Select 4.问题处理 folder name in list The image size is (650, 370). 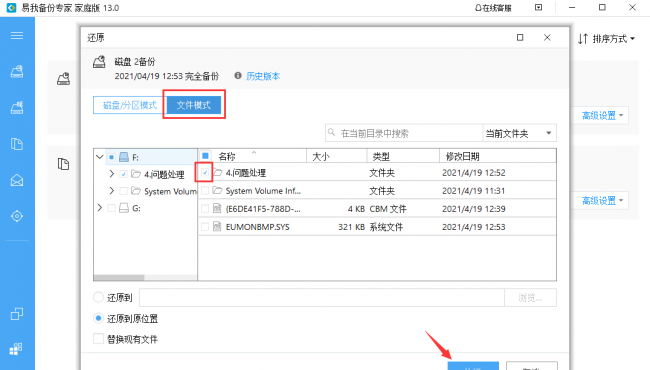tap(246, 173)
